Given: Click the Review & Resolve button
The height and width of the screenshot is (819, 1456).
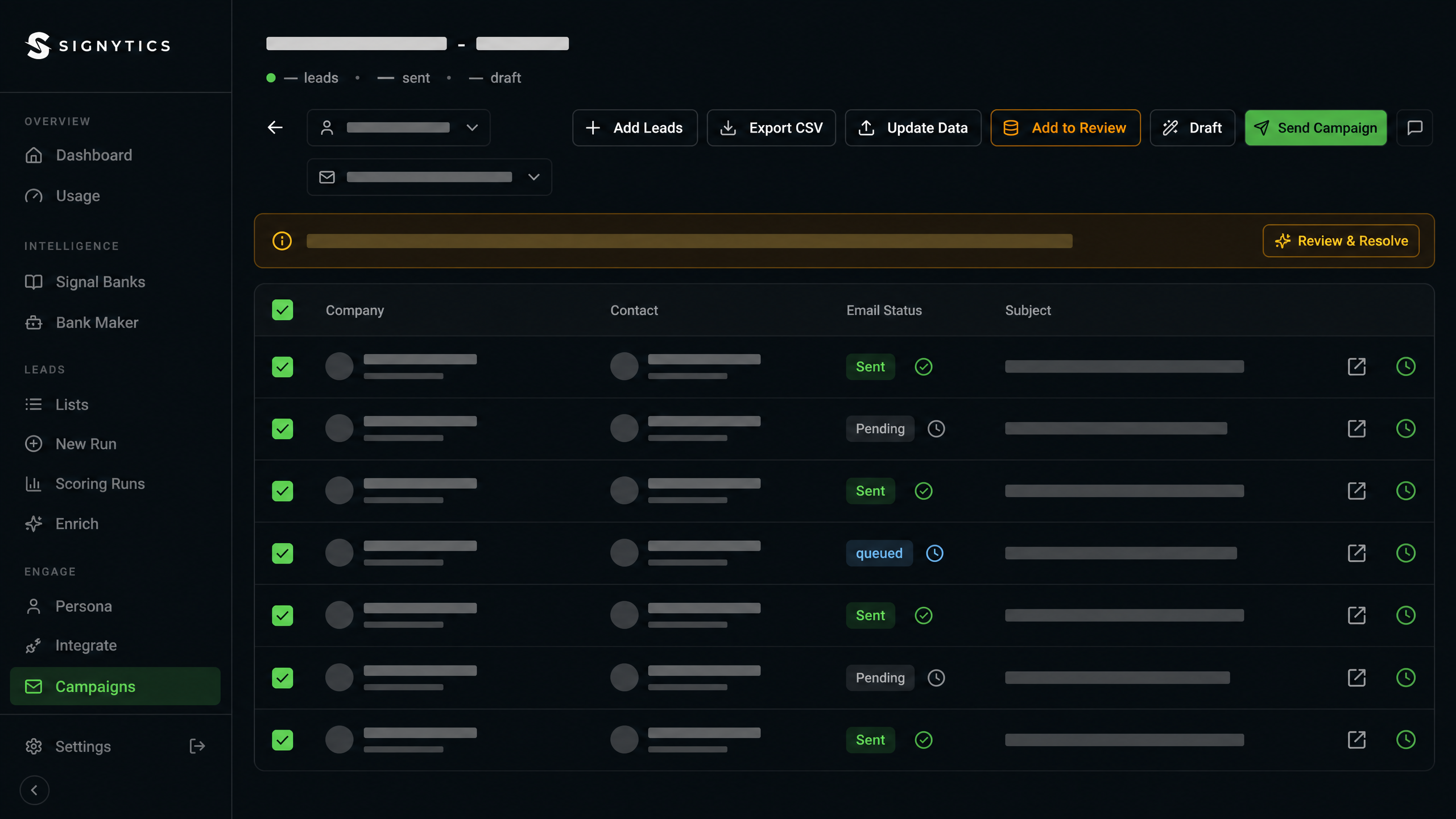Looking at the screenshot, I should (x=1341, y=241).
